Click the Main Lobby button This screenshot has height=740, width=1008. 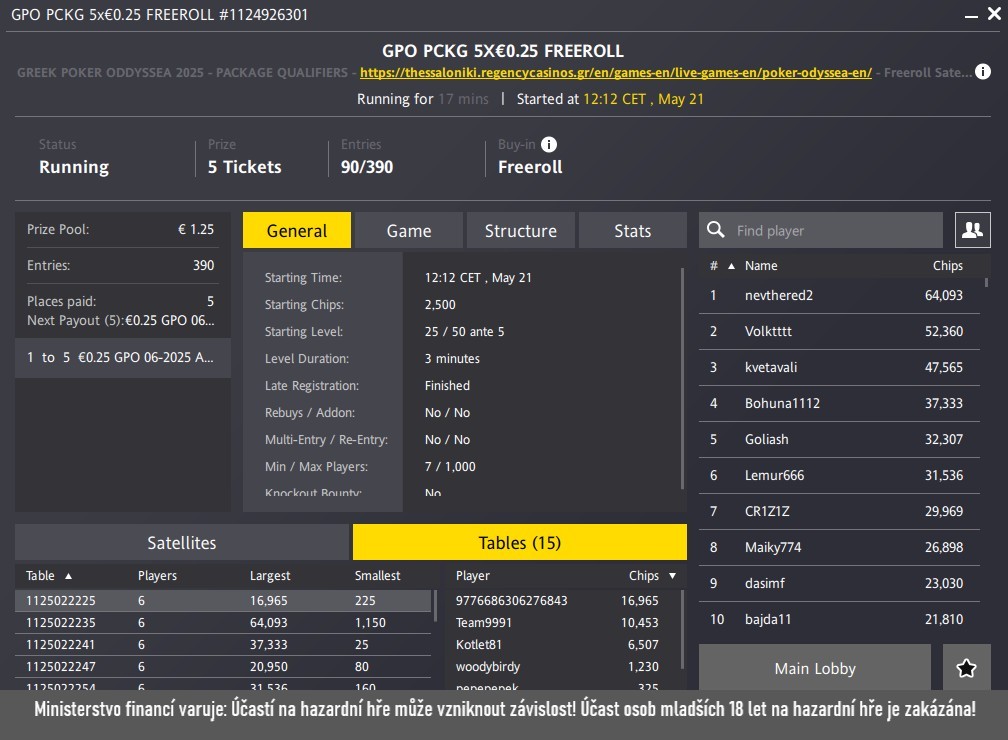click(814, 667)
